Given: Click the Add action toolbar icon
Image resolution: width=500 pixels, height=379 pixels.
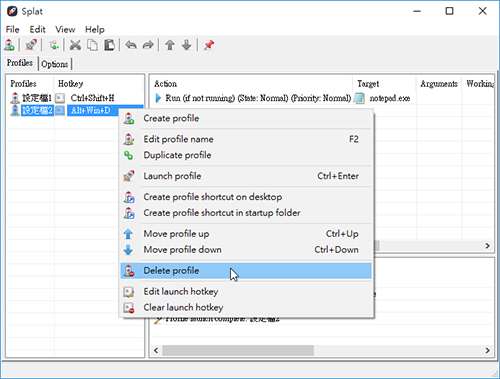Looking at the screenshot, I should (54, 45).
